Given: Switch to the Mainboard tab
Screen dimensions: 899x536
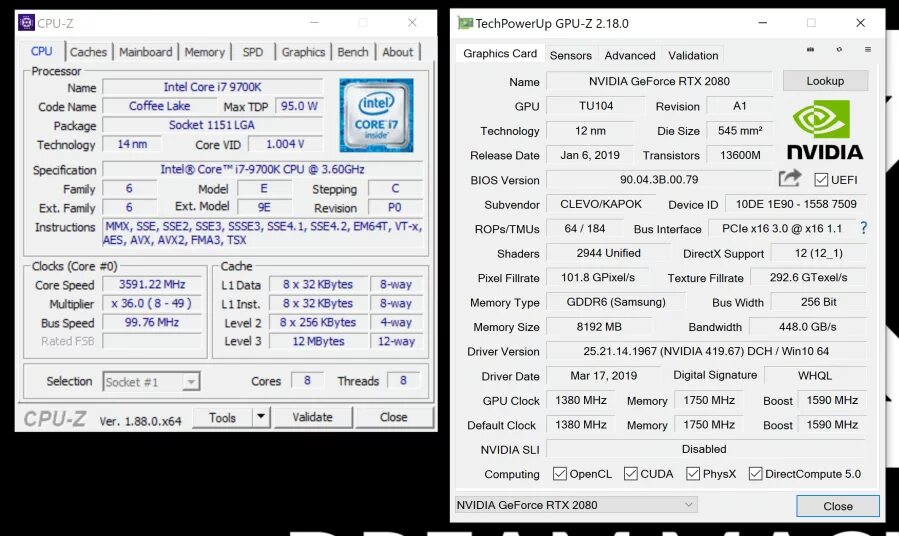Looking at the screenshot, I should (146, 52).
